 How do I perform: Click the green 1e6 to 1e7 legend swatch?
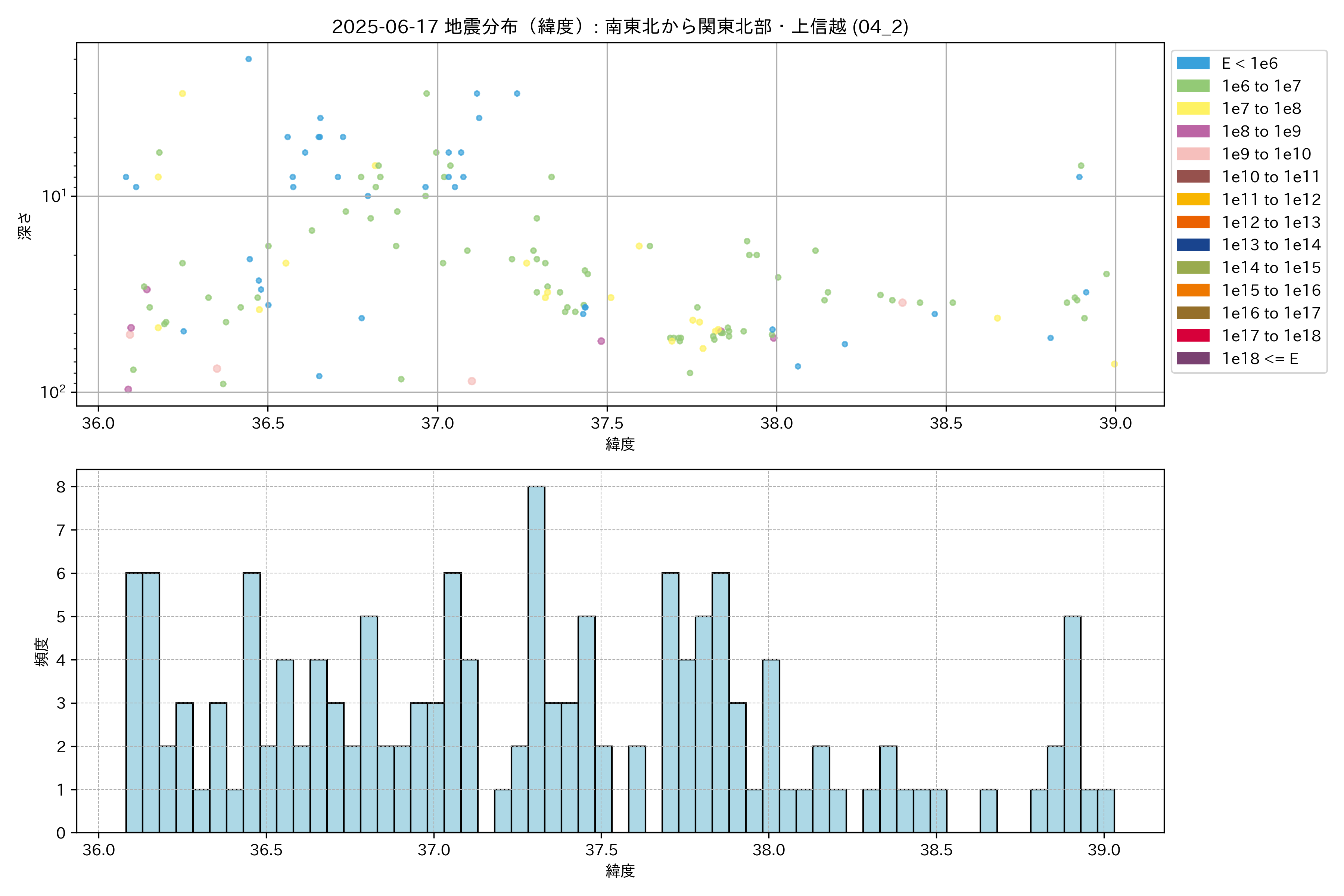[x=1193, y=86]
